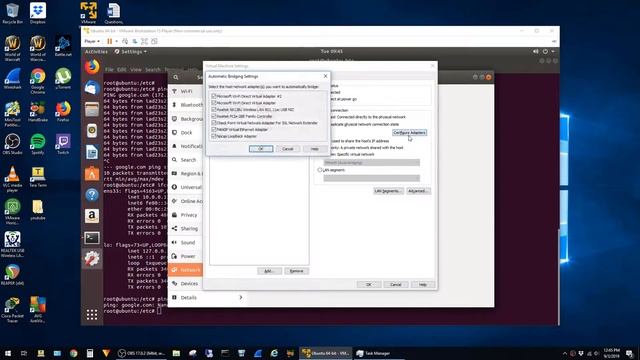Click the Settings search magnifier icon
Screen dimensions: 640x360
pos(176,77)
